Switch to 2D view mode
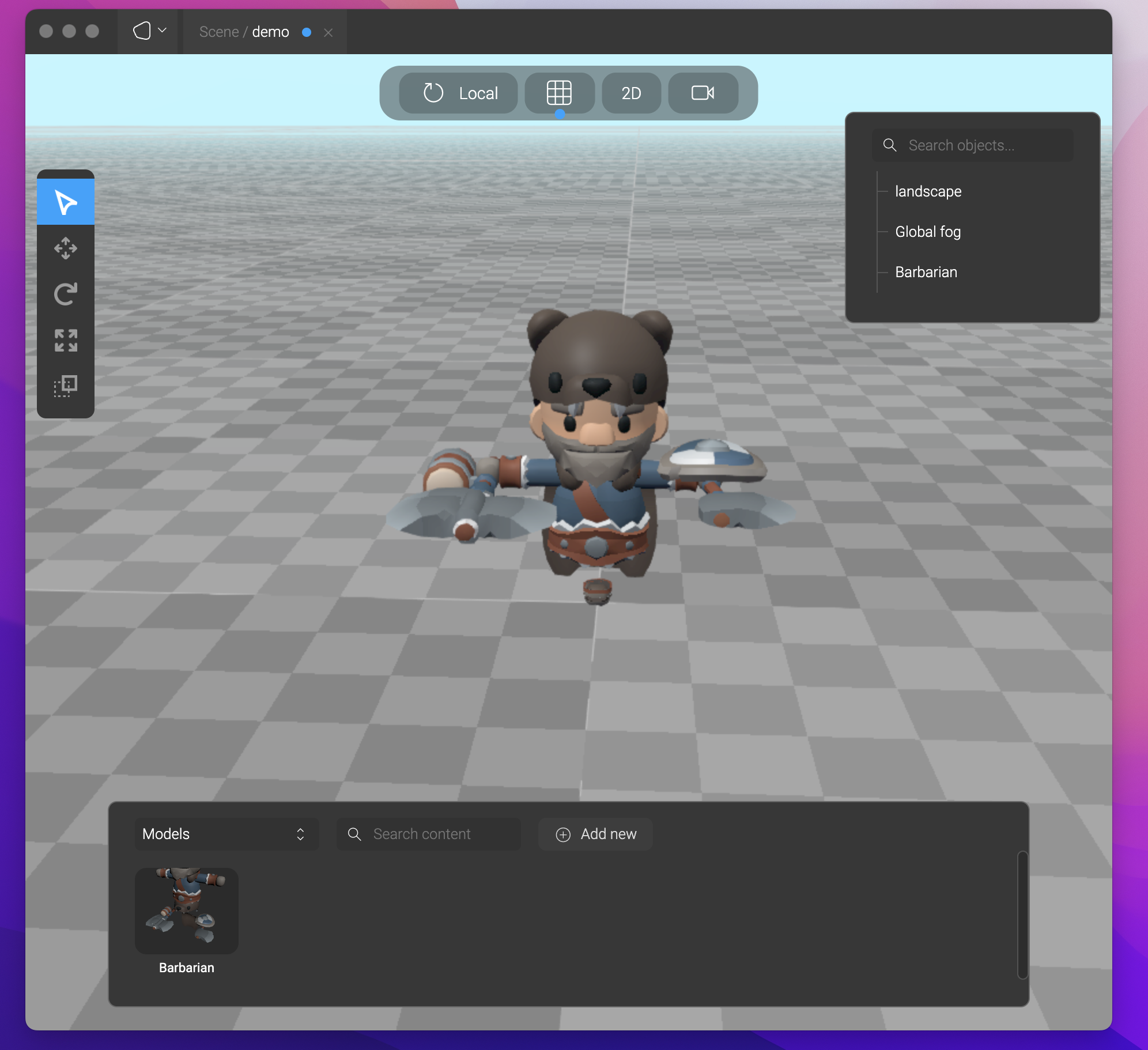The width and height of the screenshot is (1148, 1050). tap(631, 93)
